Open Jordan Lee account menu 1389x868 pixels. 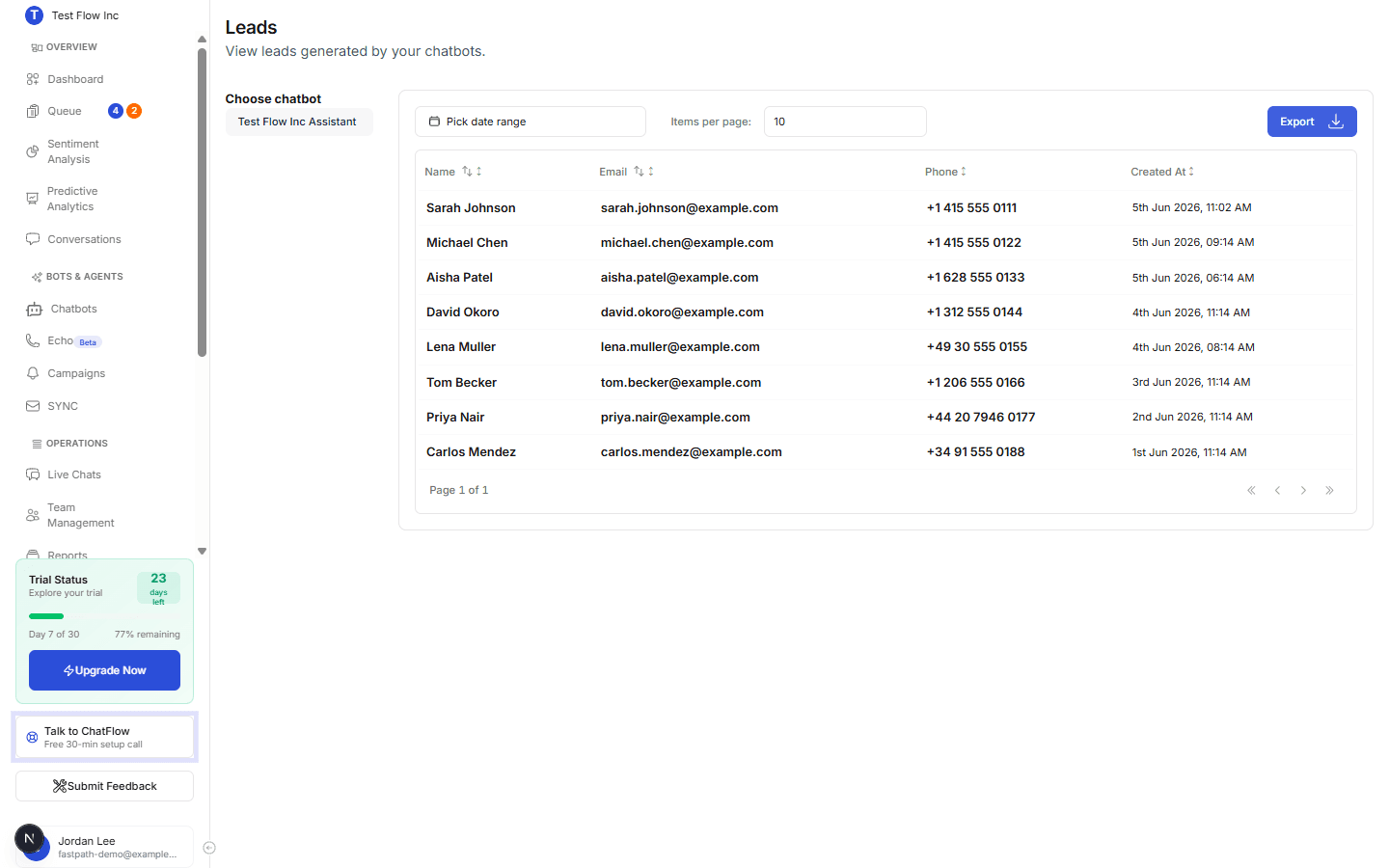pos(104,847)
